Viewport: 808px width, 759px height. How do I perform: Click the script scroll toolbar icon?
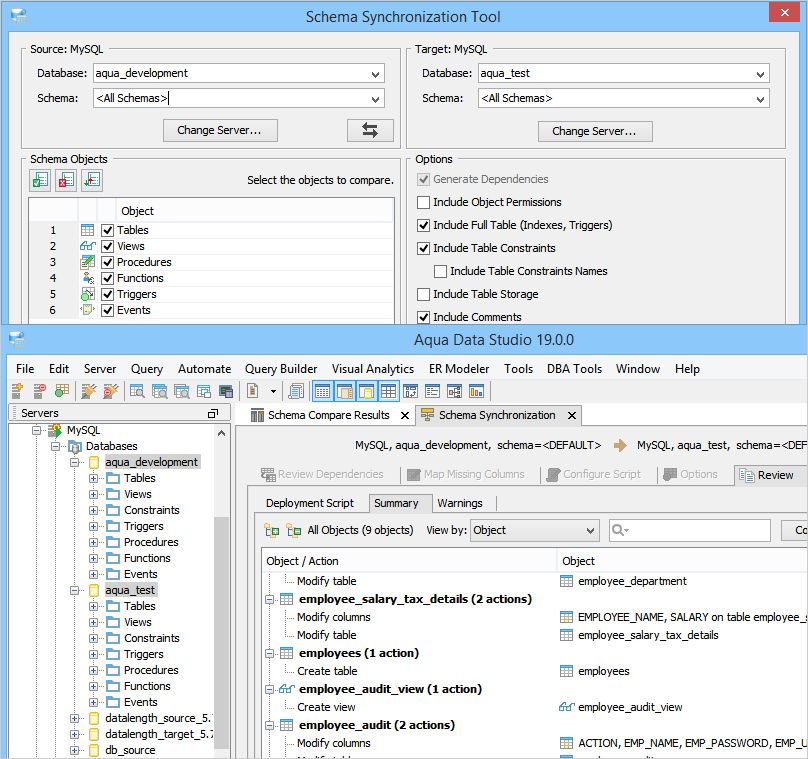click(296, 391)
